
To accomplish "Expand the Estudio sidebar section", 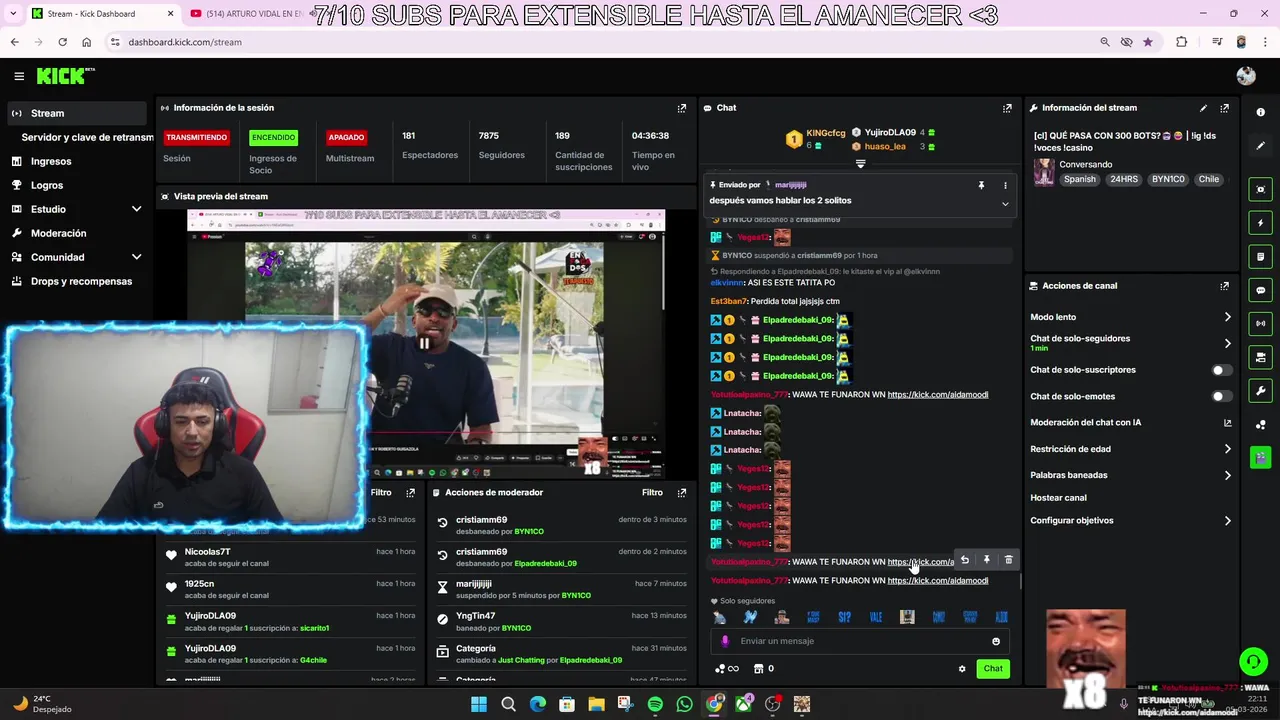I will tap(136, 209).
